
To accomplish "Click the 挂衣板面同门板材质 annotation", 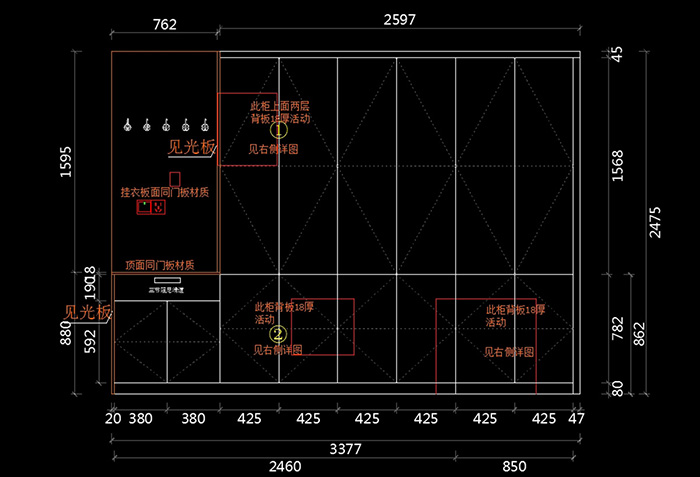I will tap(165, 192).
